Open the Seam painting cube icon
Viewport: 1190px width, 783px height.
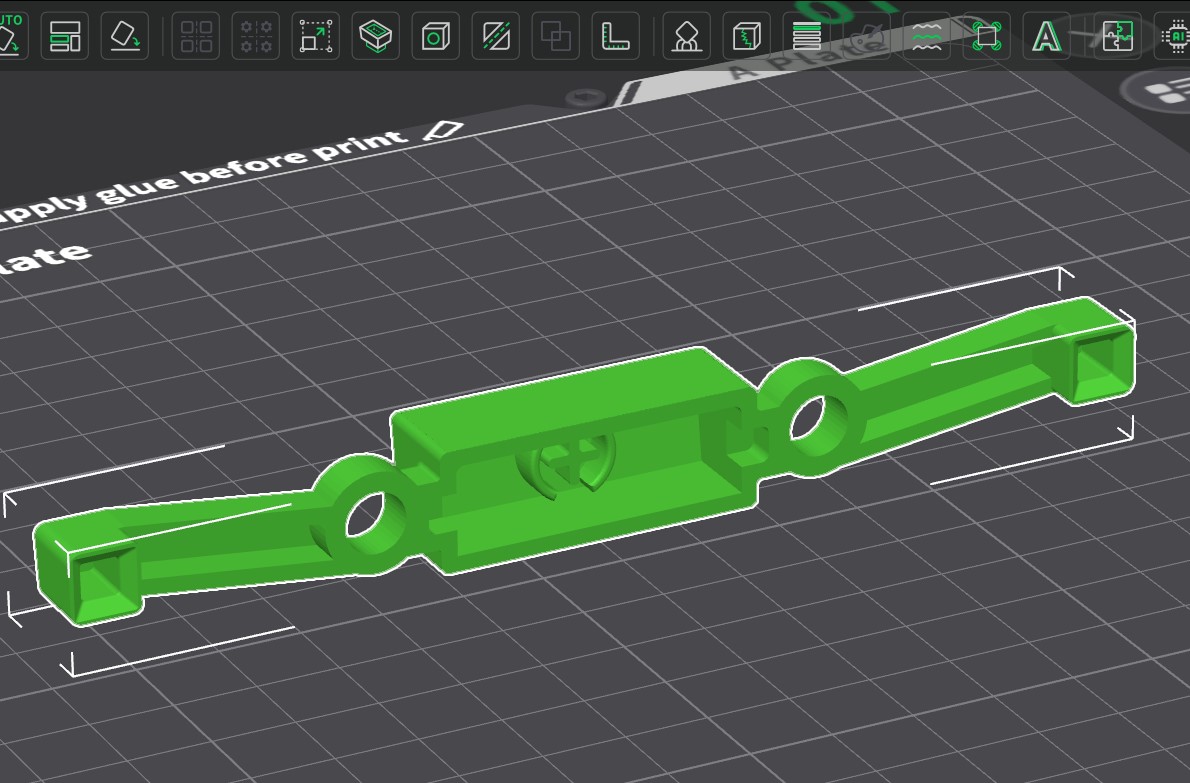747,36
